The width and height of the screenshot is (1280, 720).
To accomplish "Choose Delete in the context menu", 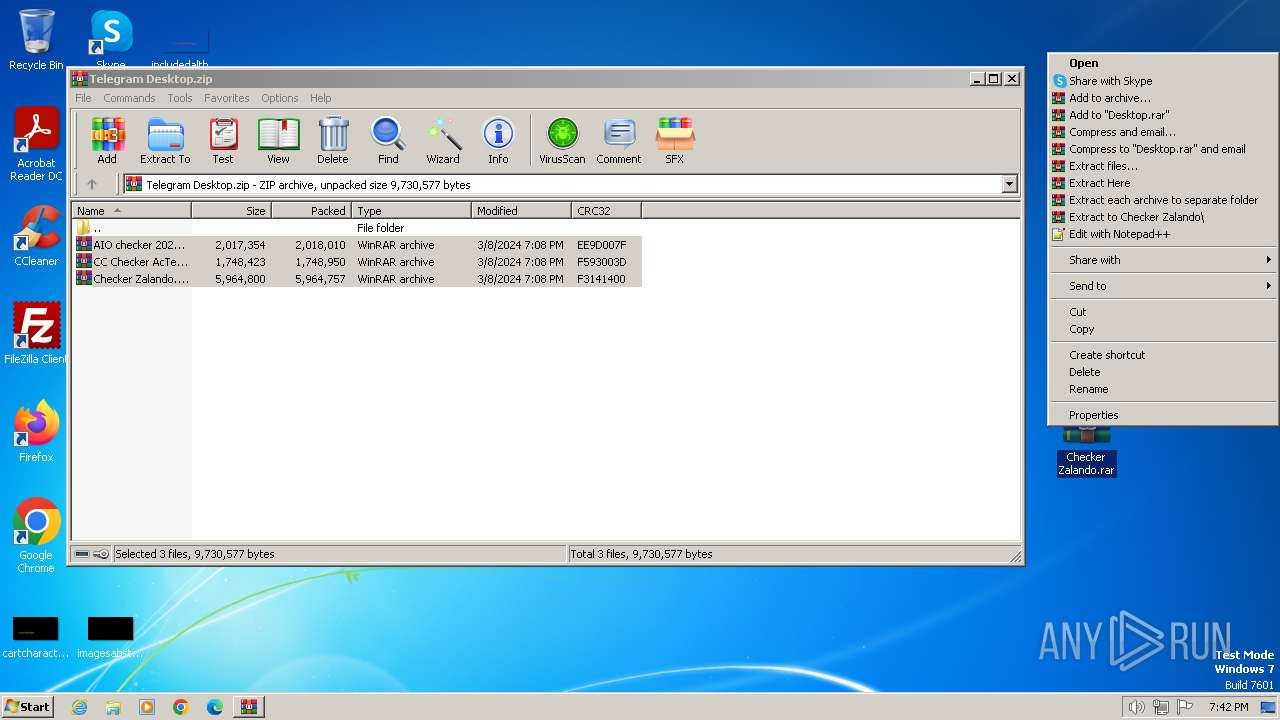I will [x=1162, y=372].
